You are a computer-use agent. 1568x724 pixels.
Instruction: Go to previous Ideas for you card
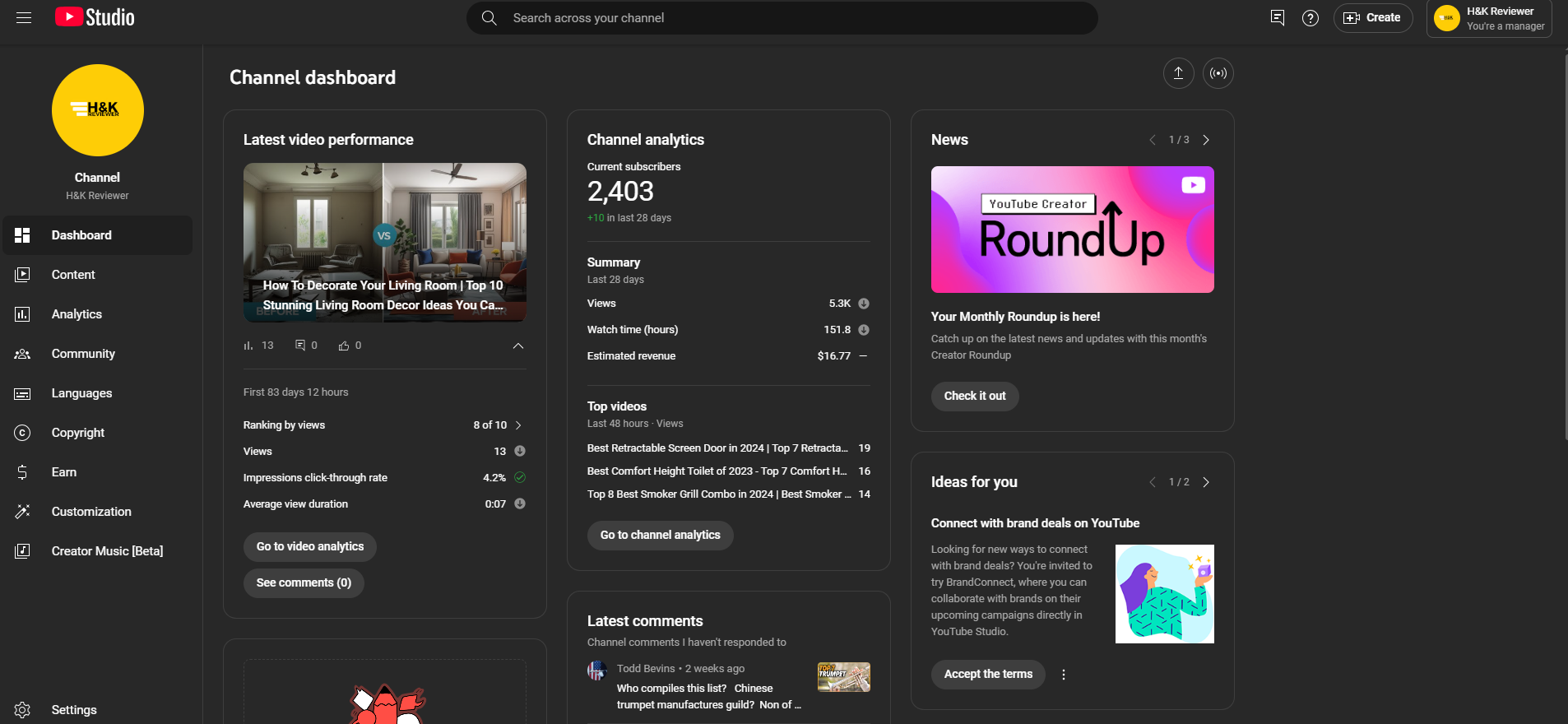[1153, 482]
